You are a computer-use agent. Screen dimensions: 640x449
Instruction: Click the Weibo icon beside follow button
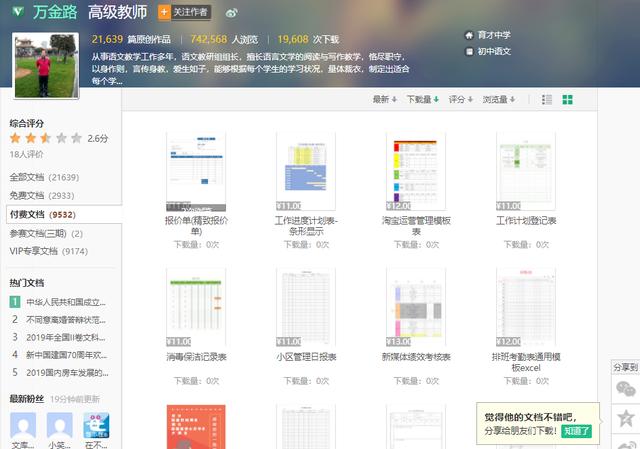pyautogui.click(x=232, y=13)
